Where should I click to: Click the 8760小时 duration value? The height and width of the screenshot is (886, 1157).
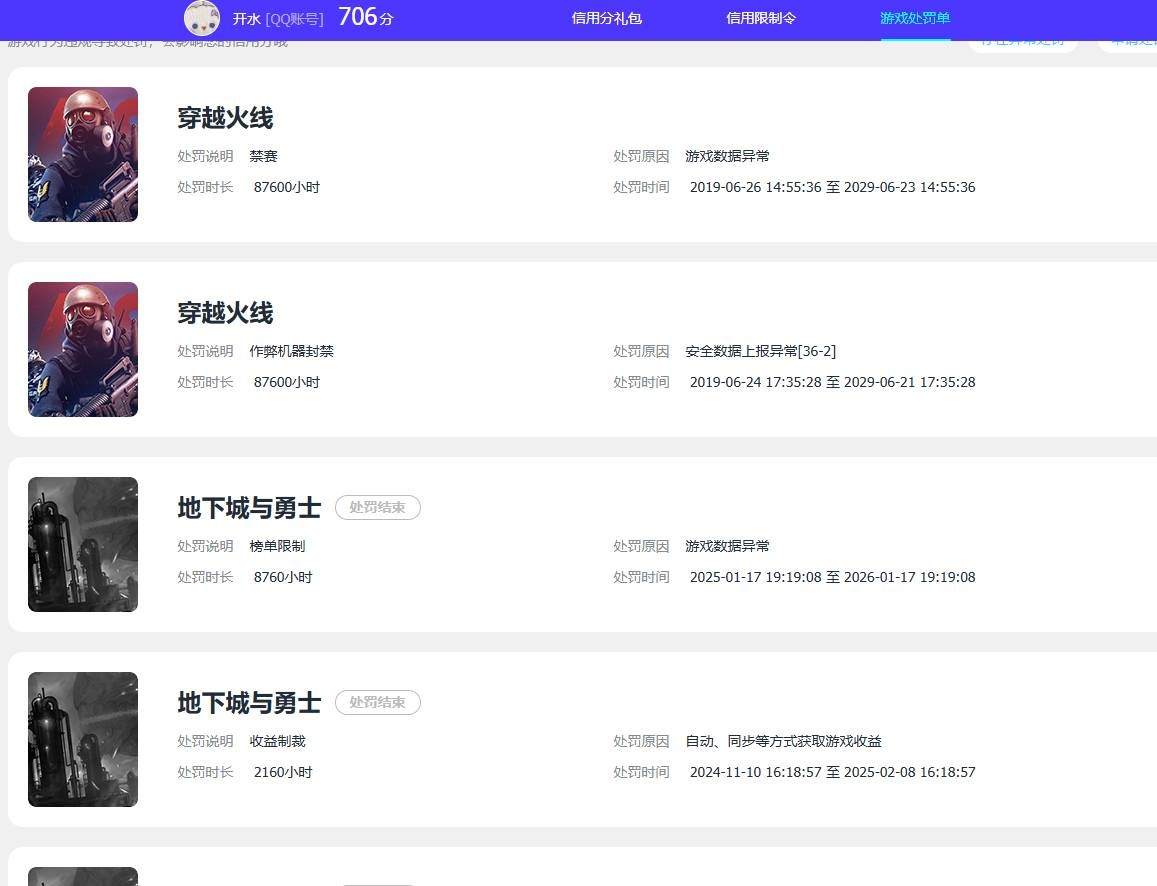point(283,577)
